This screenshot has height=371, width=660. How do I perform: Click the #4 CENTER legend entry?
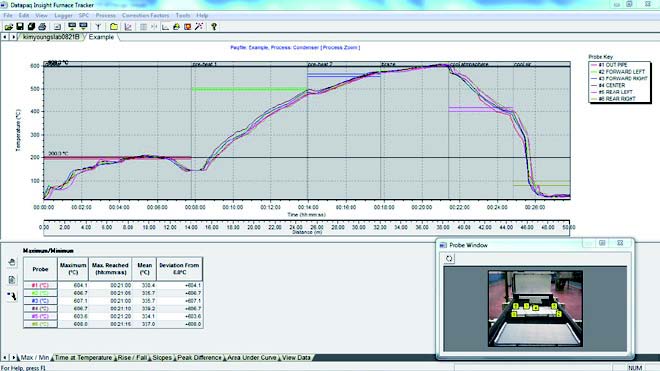[x=608, y=85]
